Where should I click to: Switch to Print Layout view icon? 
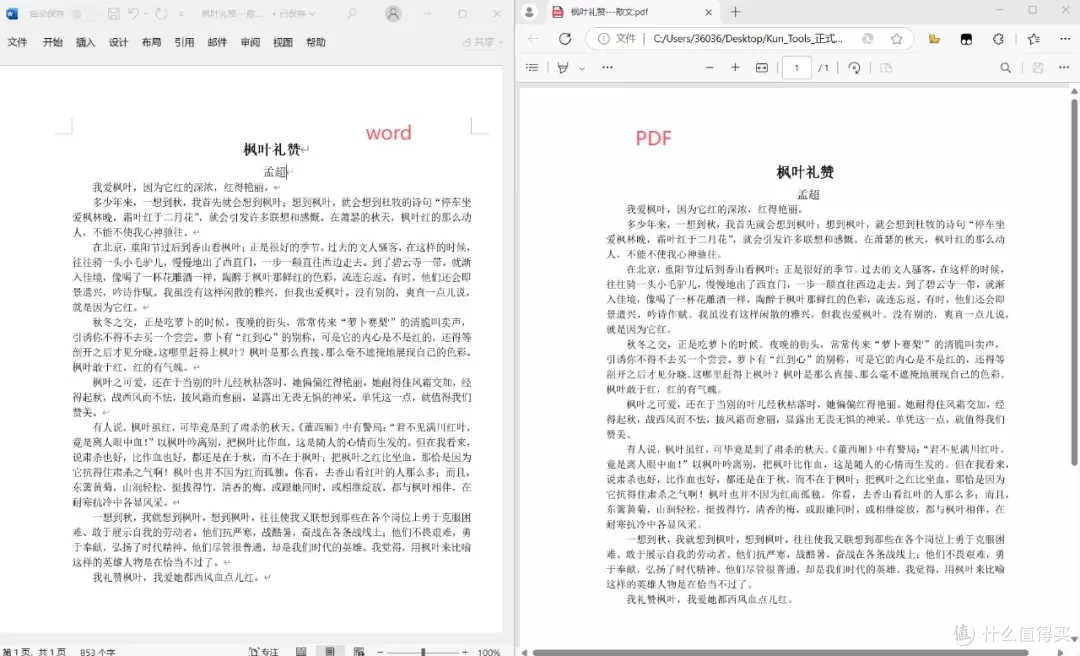(330, 651)
